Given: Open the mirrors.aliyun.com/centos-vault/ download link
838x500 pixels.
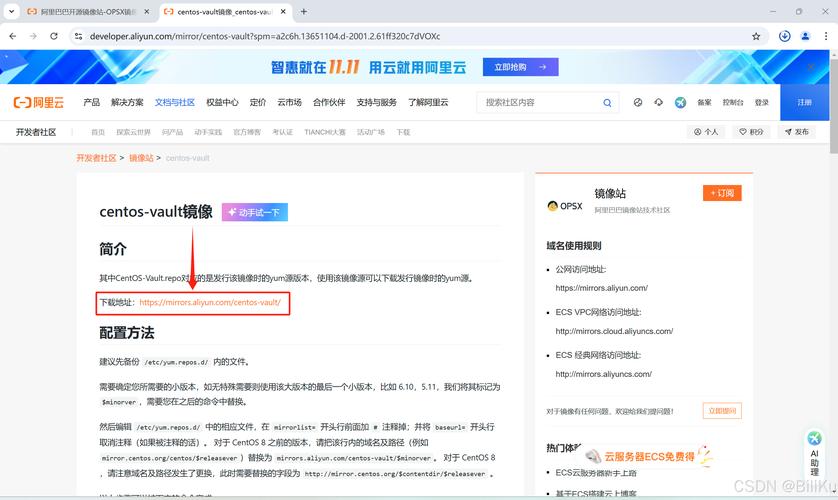Looking at the screenshot, I should (x=210, y=302).
